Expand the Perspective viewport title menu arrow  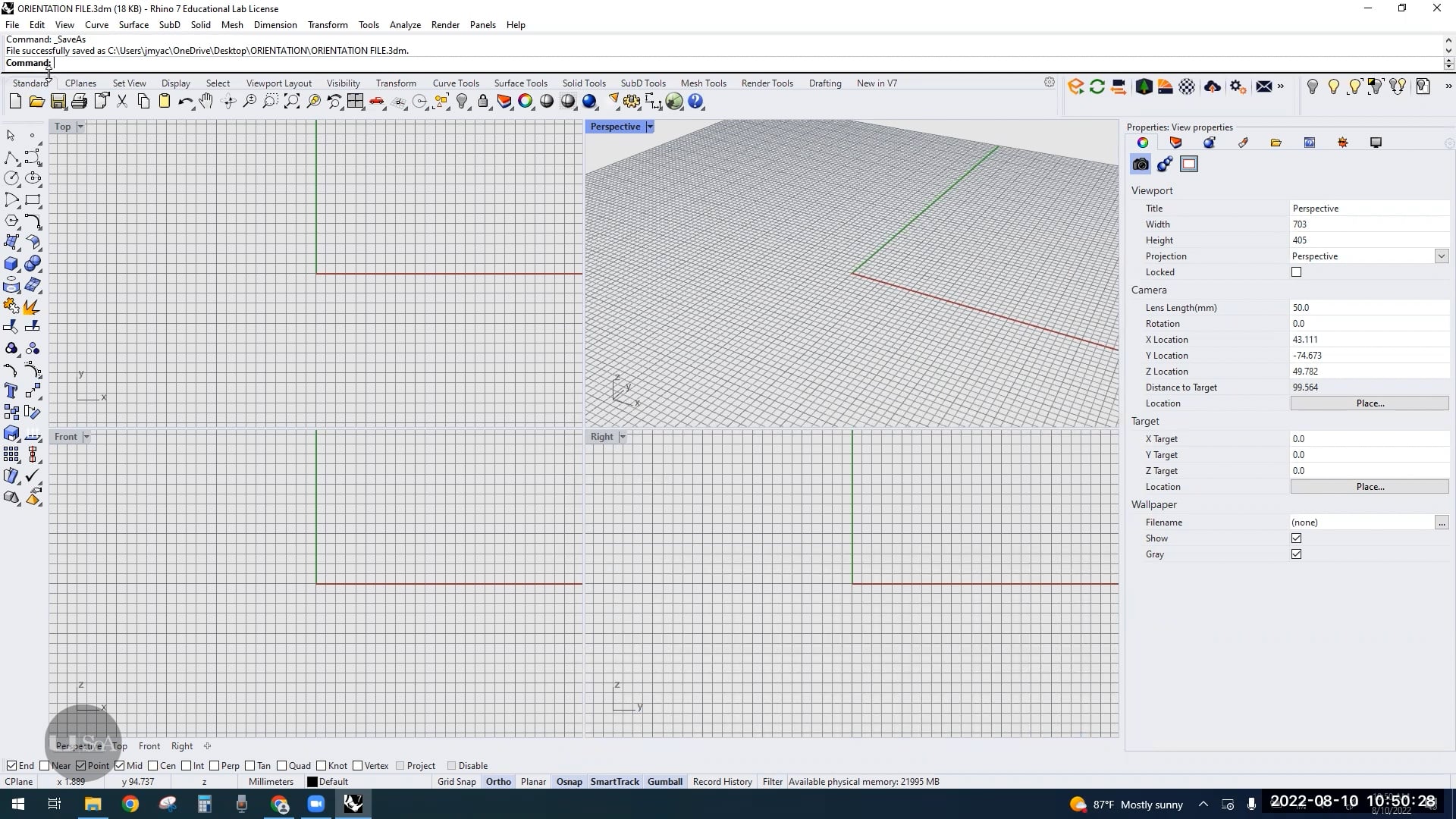[650, 127]
